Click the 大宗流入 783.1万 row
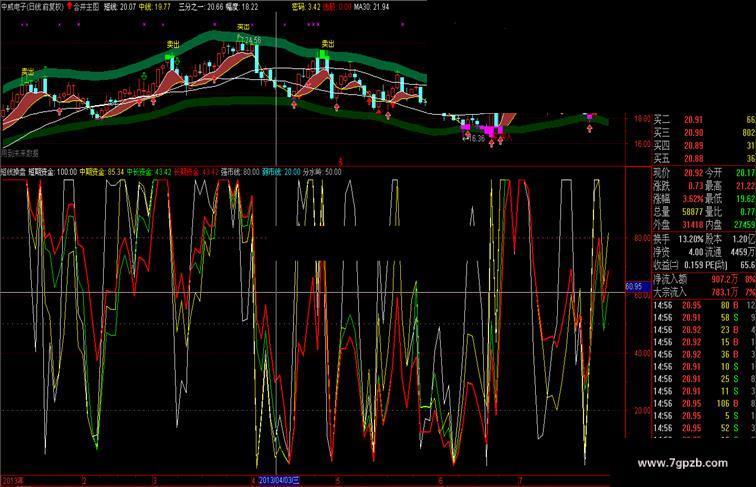This screenshot has height=487, width=756. (x=704, y=292)
